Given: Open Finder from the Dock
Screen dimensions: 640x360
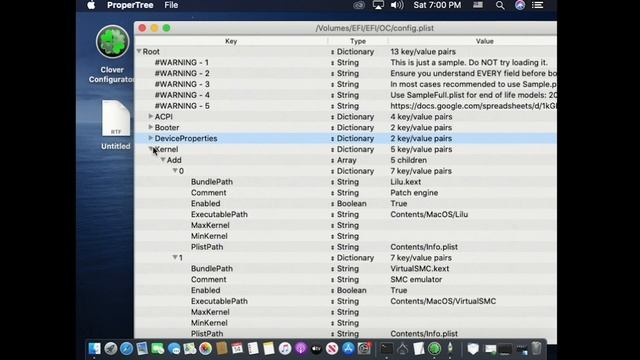Looking at the screenshot, I should coord(94,349).
